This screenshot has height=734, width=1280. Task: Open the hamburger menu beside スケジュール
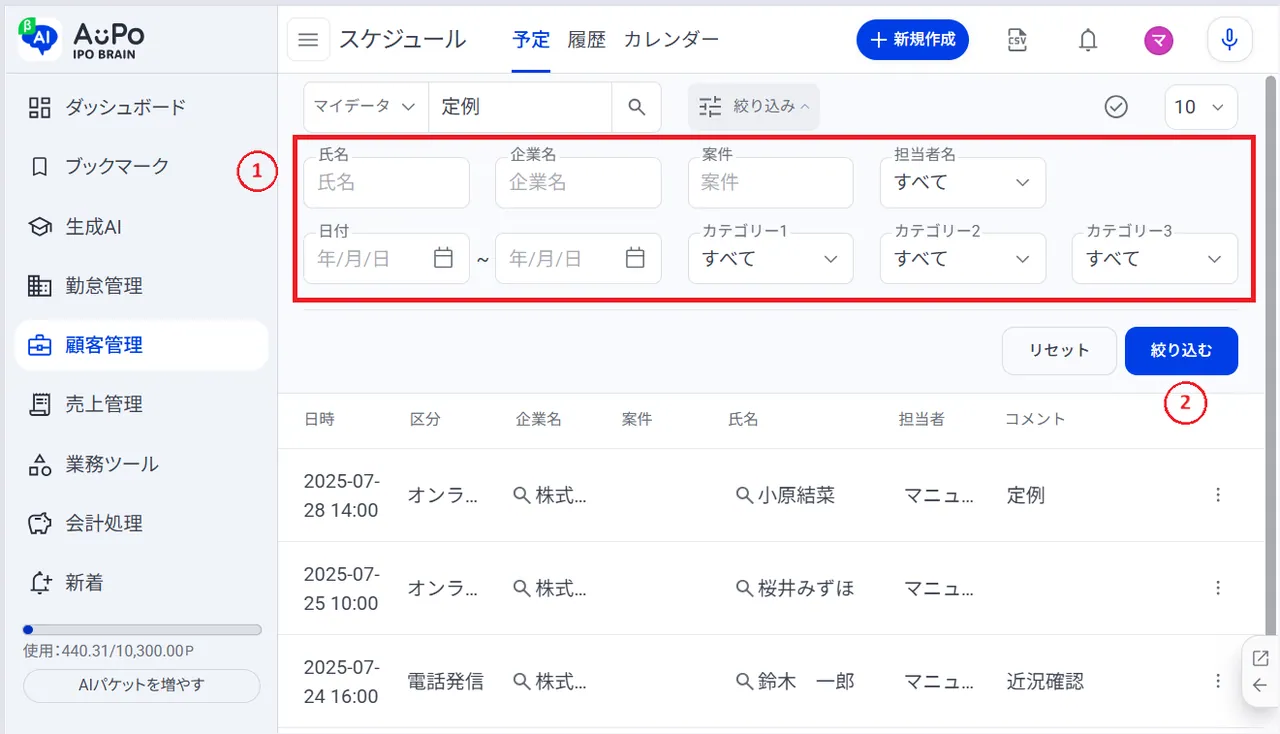pyautogui.click(x=308, y=40)
